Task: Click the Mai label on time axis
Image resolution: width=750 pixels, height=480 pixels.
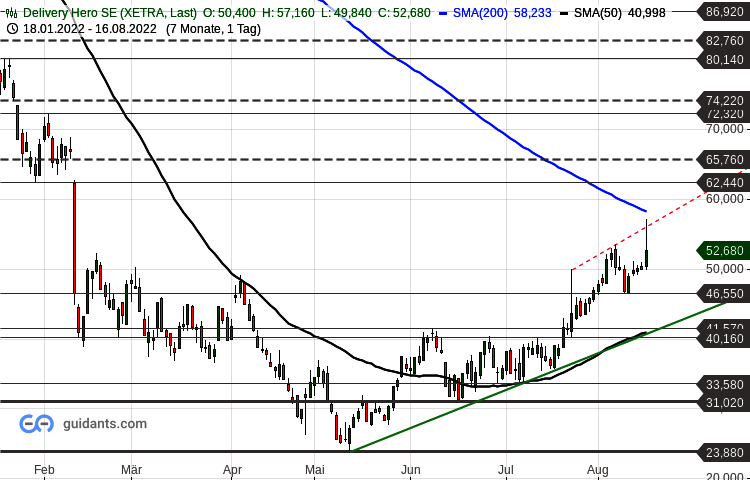Action: pyautogui.click(x=315, y=469)
